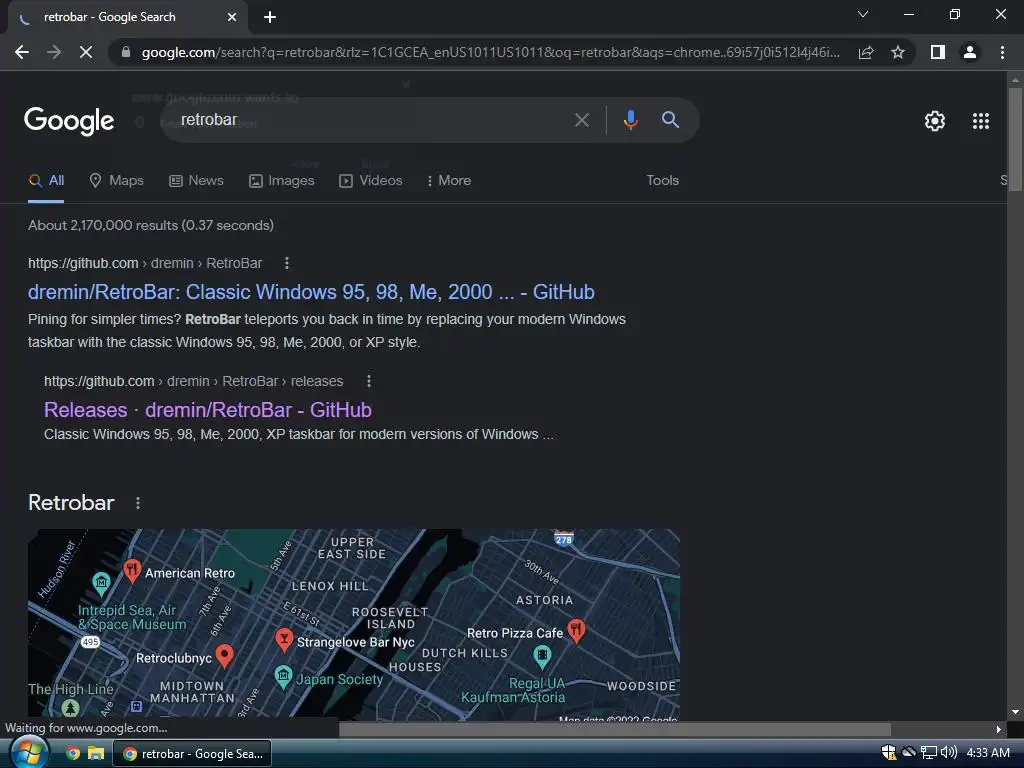Start voice search with the microphone
Screen dimensions: 1024x768
[630, 120]
